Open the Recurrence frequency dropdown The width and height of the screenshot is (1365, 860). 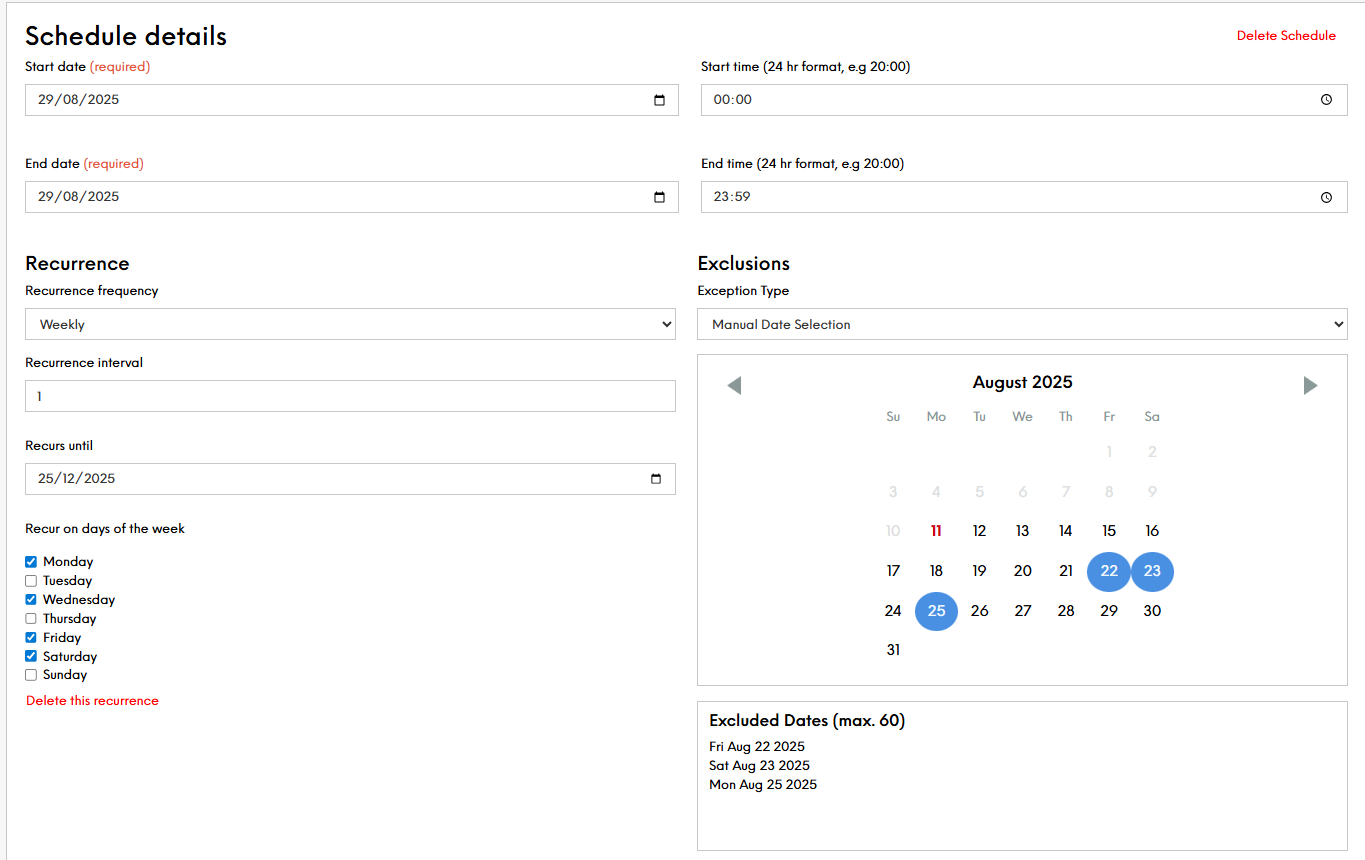click(x=350, y=324)
